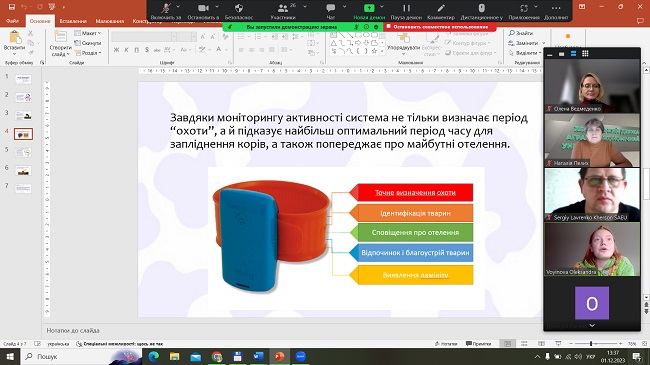
Task: Expand the Zoom video options arrow
Action: point(216,7)
